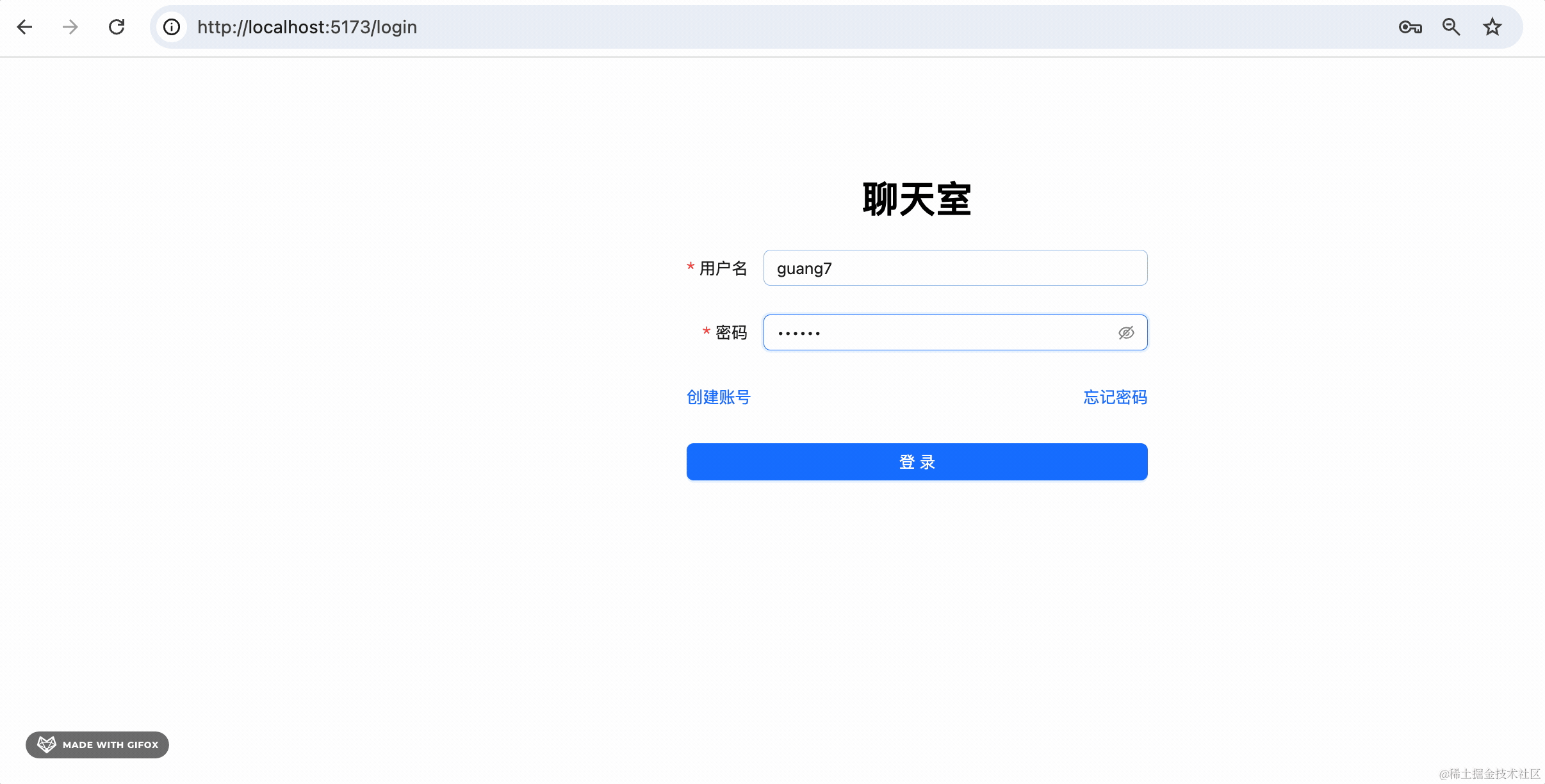This screenshot has height=784, width=1545.
Task: Open the 创建账号 link
Action: 718,397
